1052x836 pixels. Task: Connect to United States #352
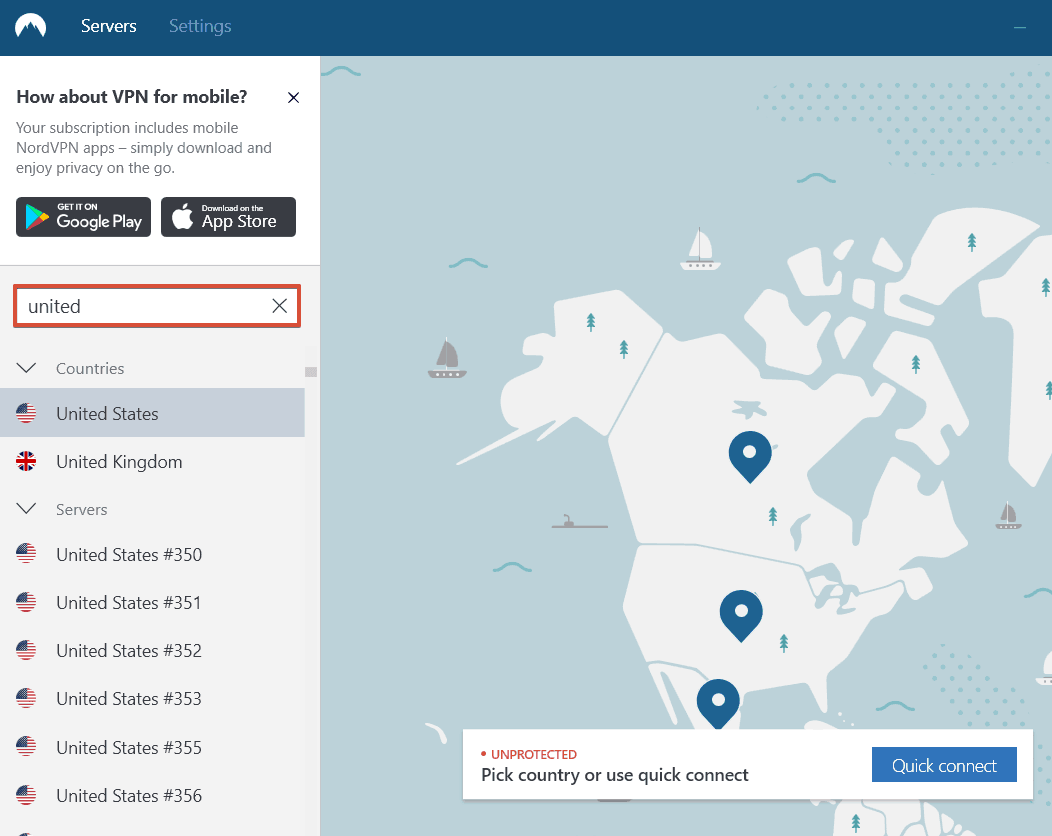pyautogui.click(x=152, y=651)
